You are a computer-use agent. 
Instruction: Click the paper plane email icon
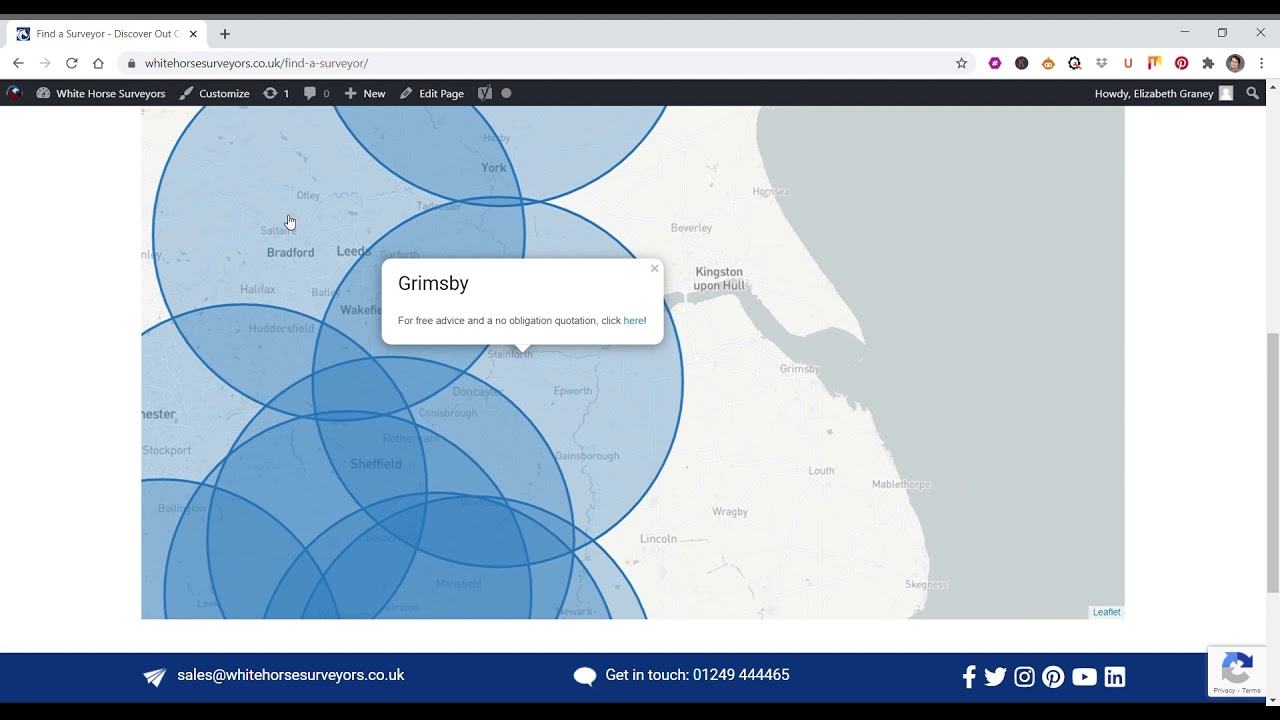point(154,677)
